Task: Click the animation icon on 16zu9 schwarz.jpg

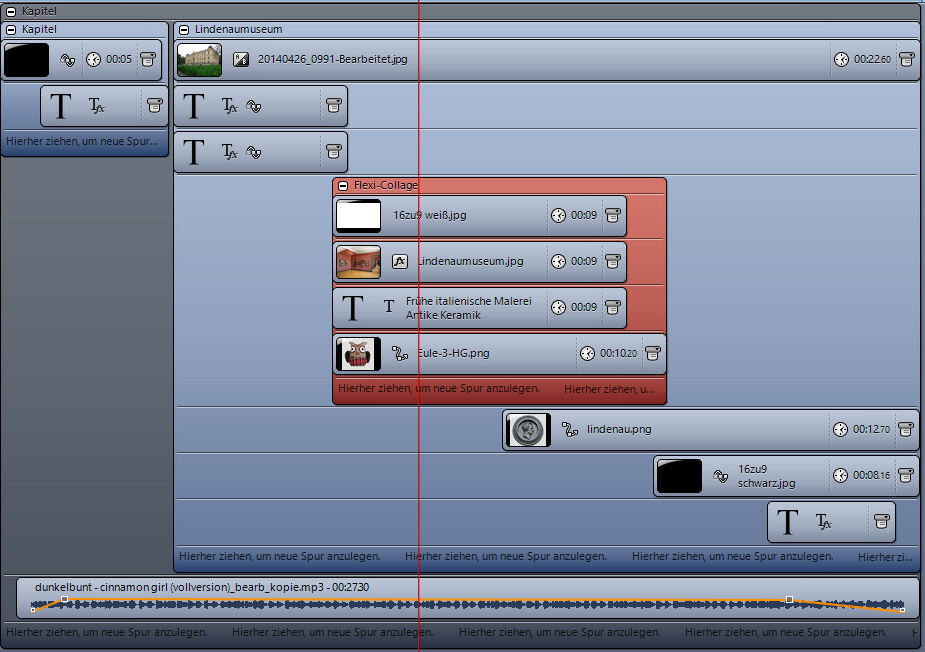Action: [719, 477]
